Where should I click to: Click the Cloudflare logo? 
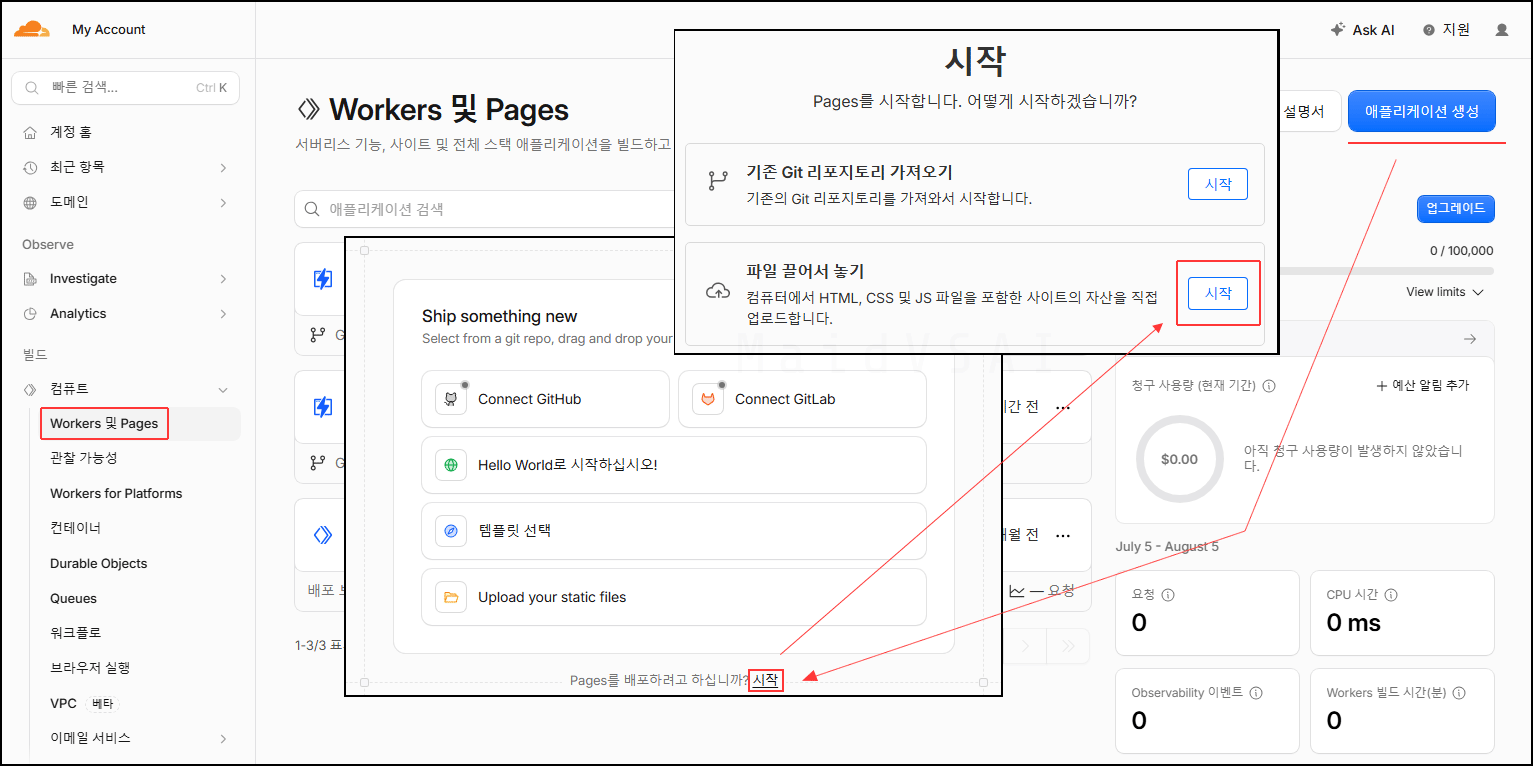click(32, 29)
